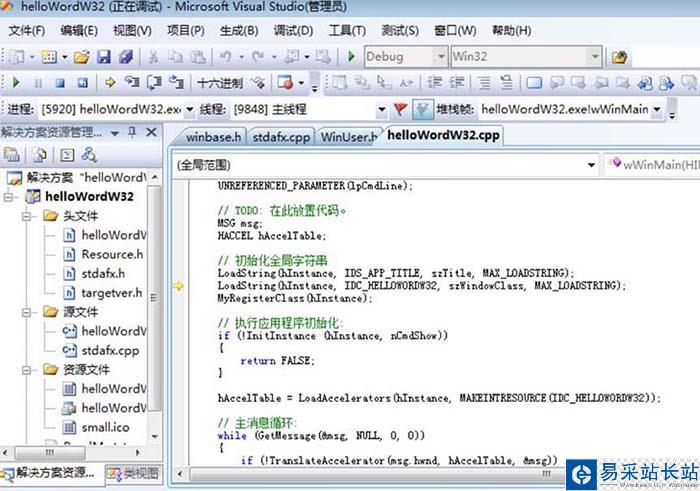
Task: Collapse the 资源文件 folder node
Action: tap(27, 370)
